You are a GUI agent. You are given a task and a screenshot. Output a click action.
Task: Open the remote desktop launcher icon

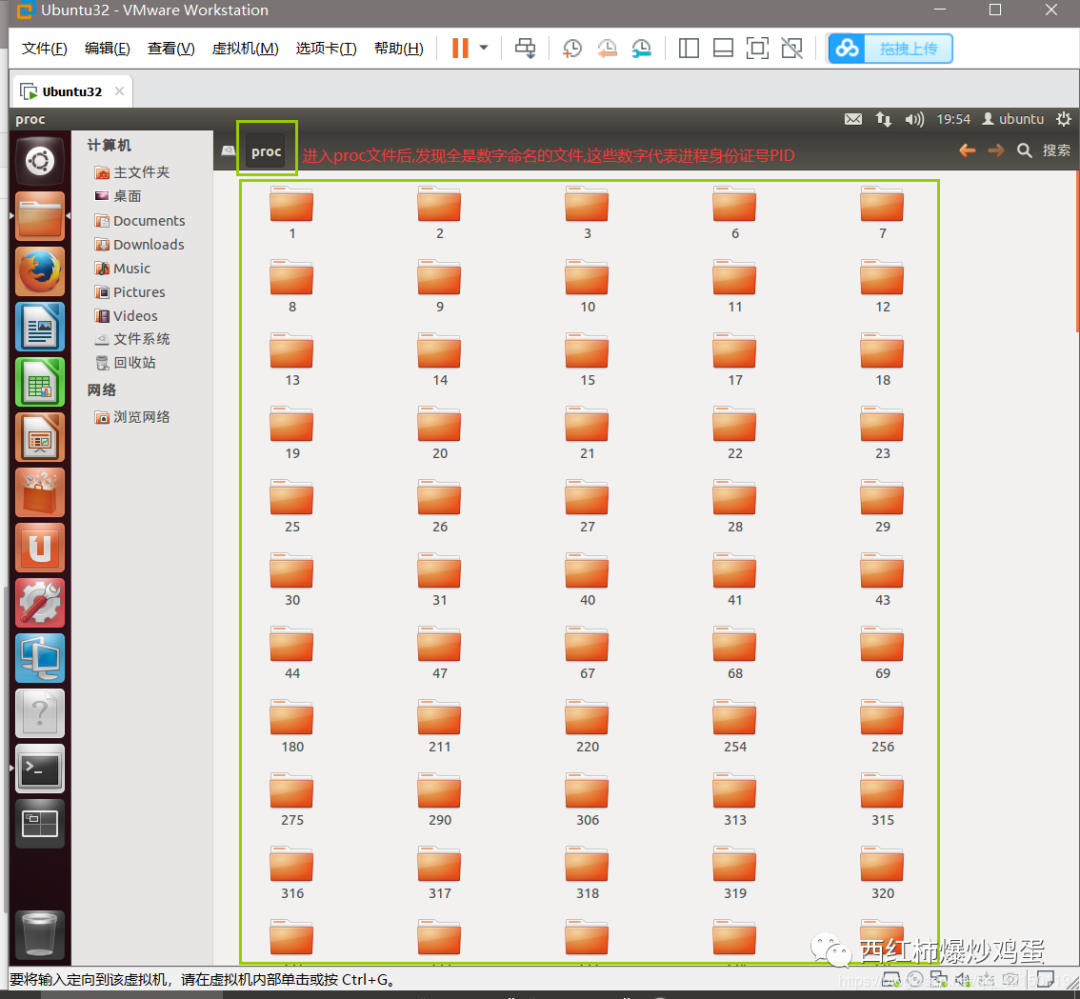click(40, 658)
